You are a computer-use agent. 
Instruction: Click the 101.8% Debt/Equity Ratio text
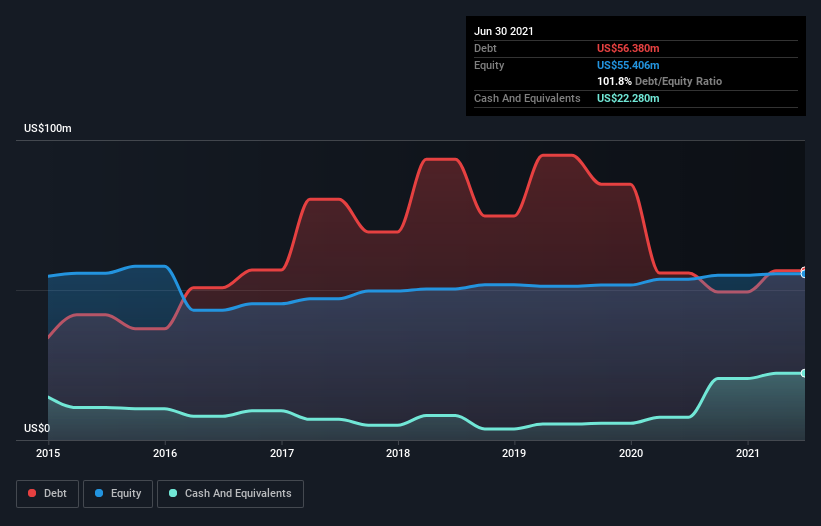tap(659, 81)
